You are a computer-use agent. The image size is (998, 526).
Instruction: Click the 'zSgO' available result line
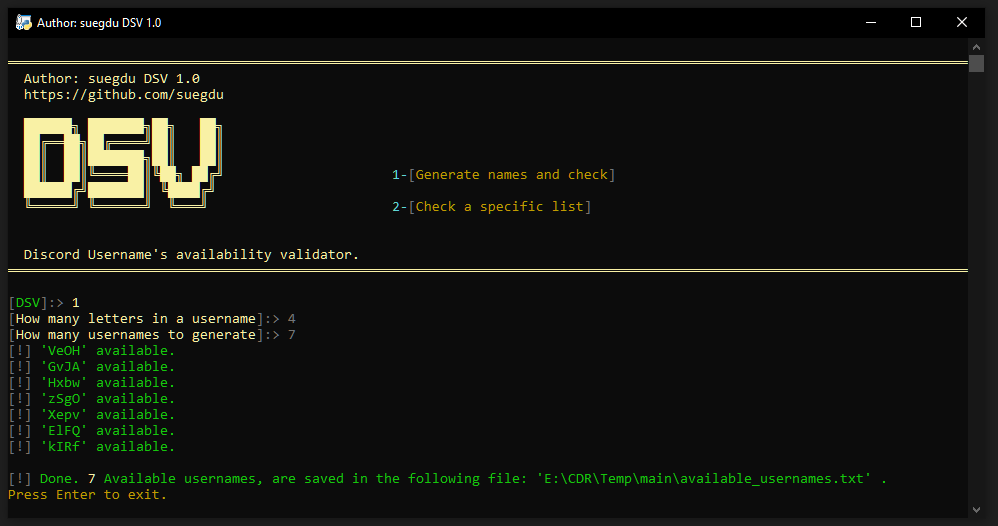pos(92,399)
